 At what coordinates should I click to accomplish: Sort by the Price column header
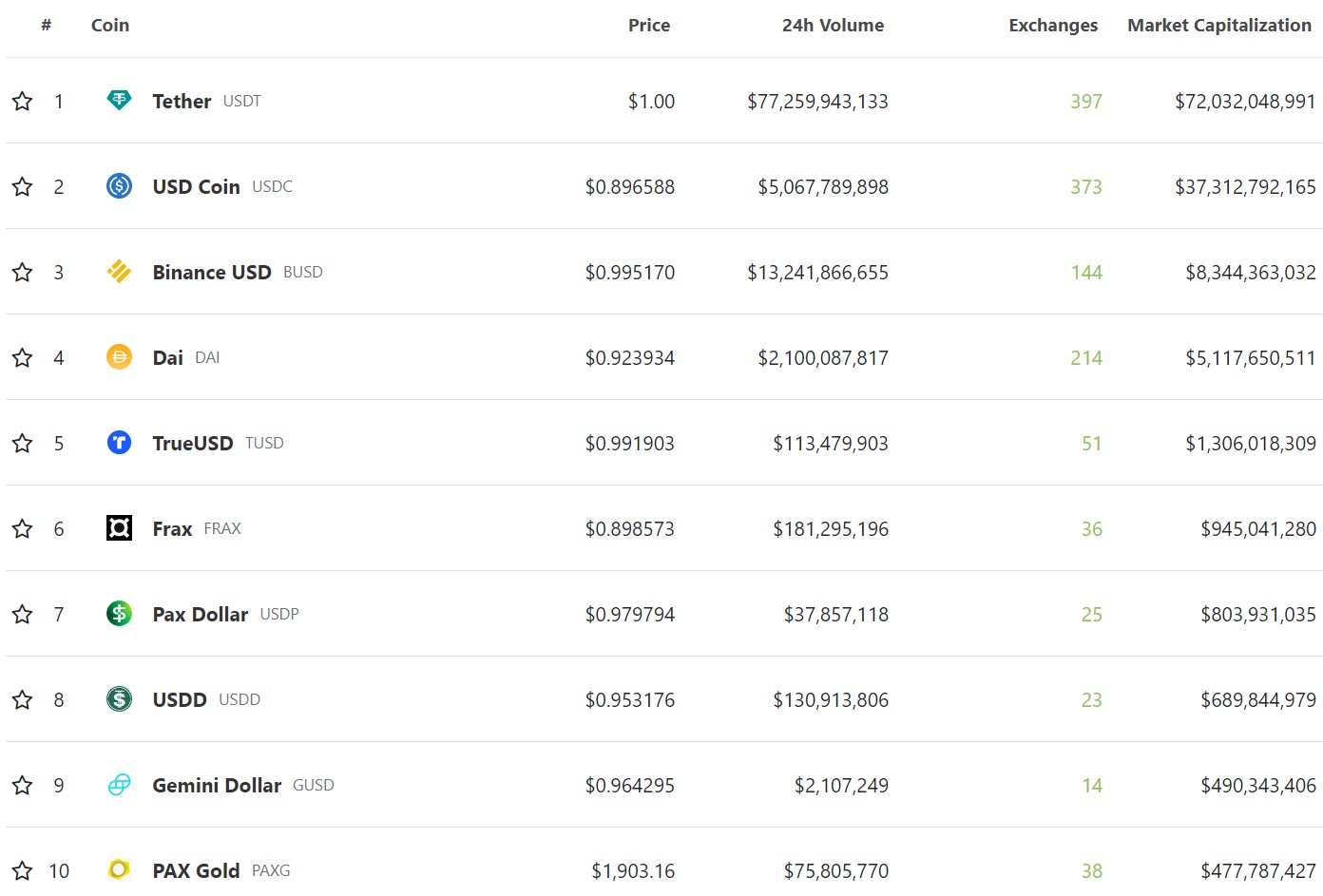click(649, 26)
